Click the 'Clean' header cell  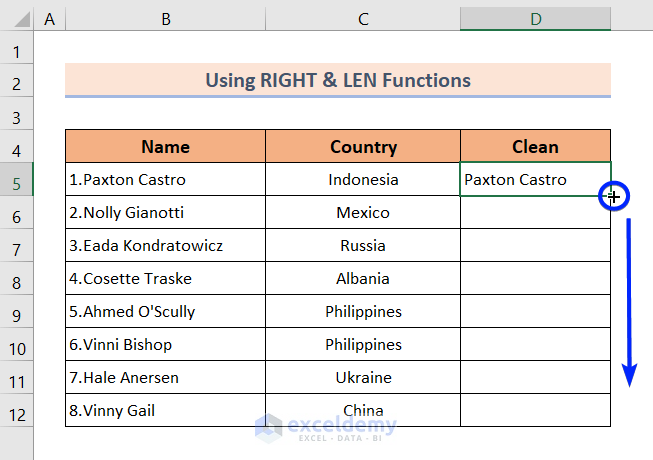coord(535,147)
